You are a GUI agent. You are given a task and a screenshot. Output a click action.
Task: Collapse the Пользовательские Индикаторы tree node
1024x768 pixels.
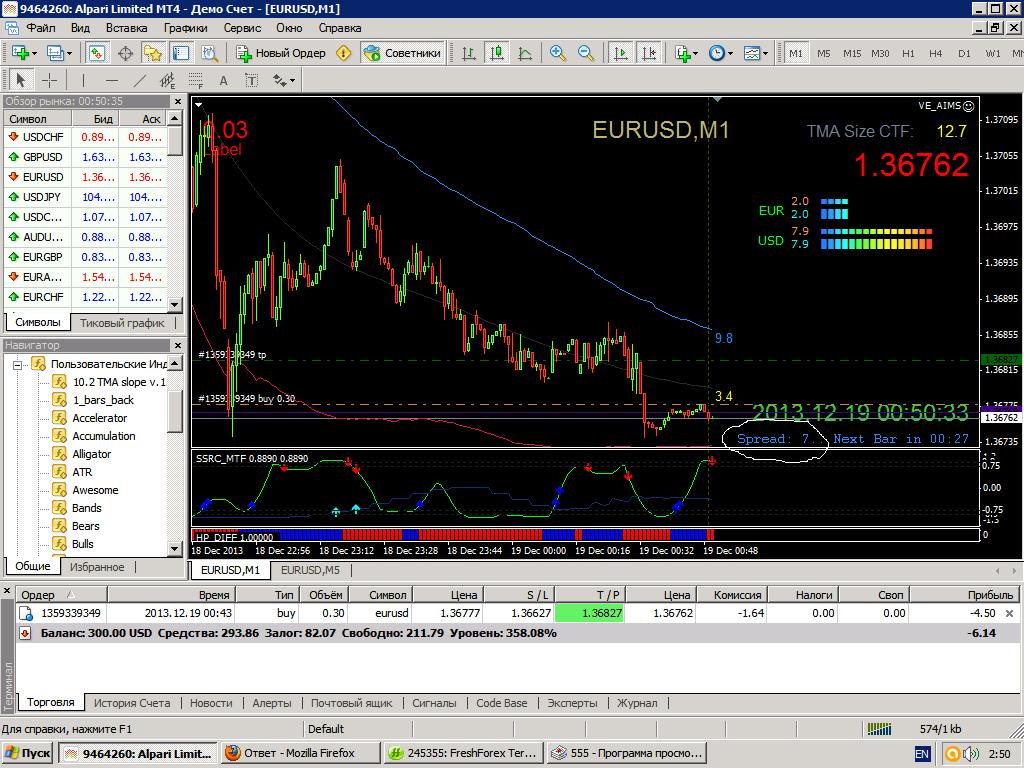coord(18,364)
